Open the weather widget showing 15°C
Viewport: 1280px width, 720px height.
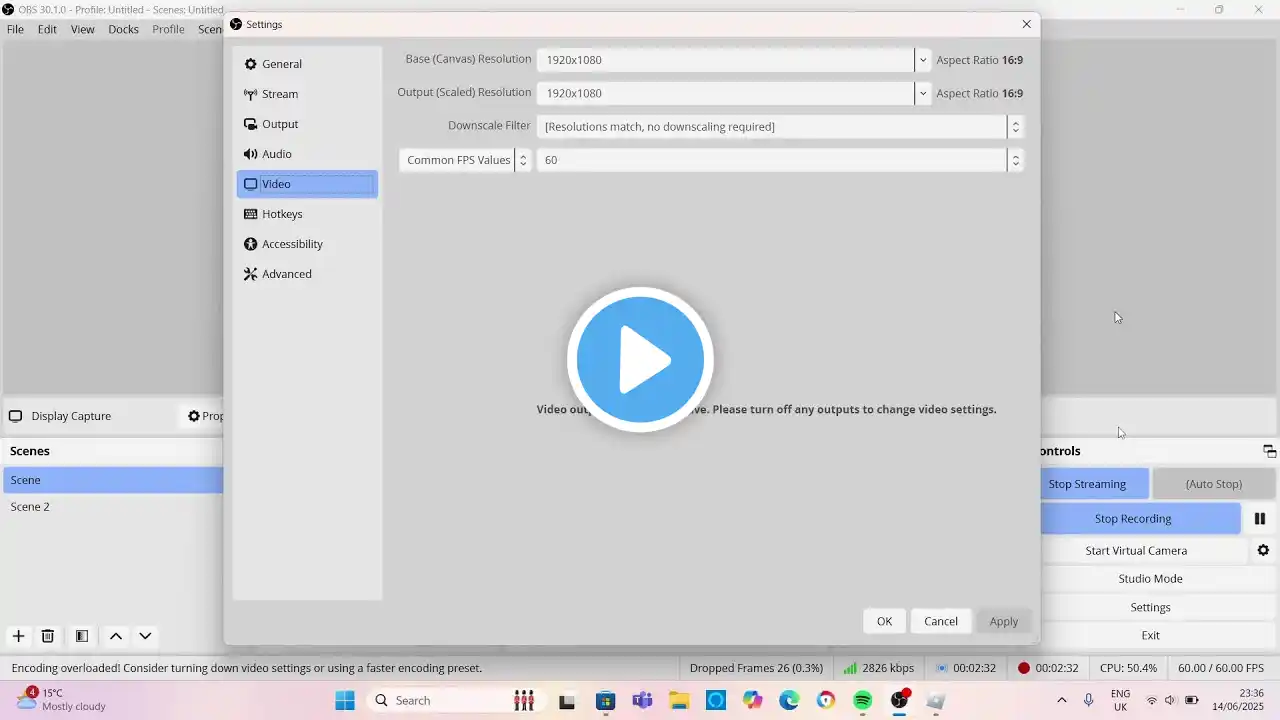(x=63, y=700)
